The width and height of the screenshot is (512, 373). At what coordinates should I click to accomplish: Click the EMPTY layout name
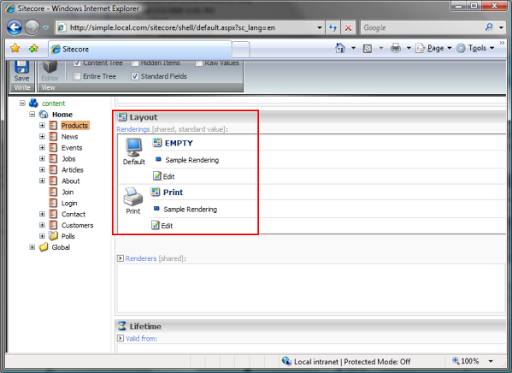179,143
